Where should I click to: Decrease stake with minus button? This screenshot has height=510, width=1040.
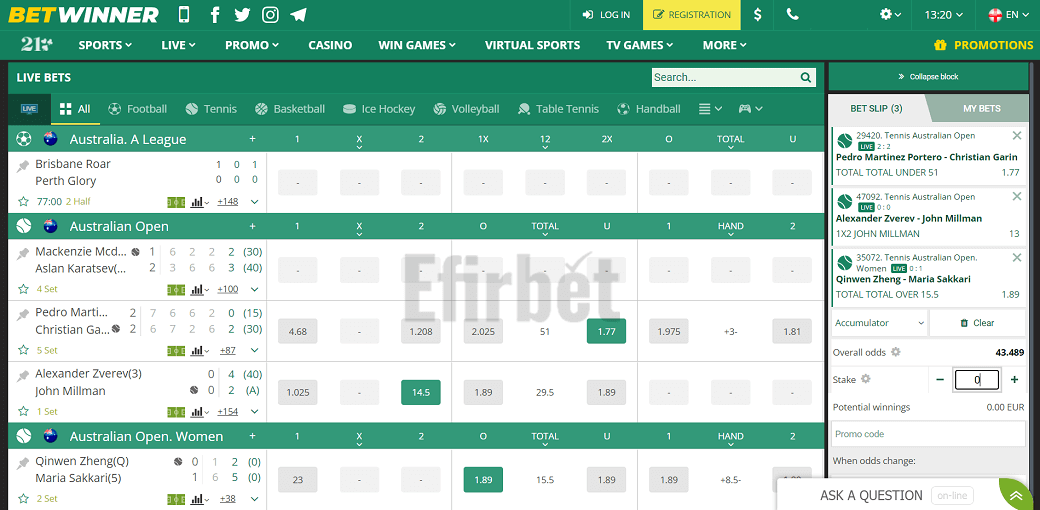940,379
